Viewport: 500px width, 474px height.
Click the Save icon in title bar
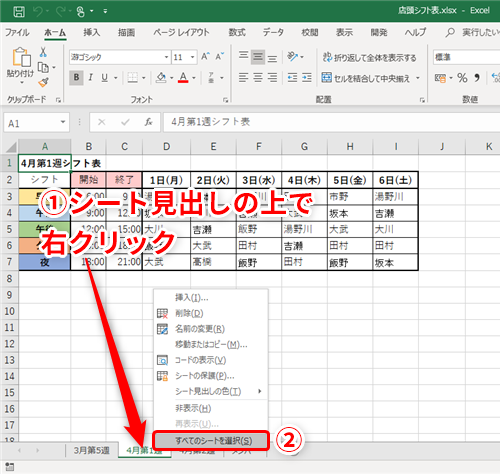[x=19, y=11]
